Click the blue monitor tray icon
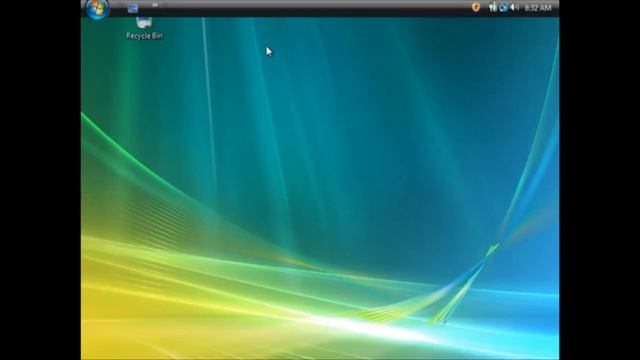Viewport: 640px width, 360px height. 503,7
